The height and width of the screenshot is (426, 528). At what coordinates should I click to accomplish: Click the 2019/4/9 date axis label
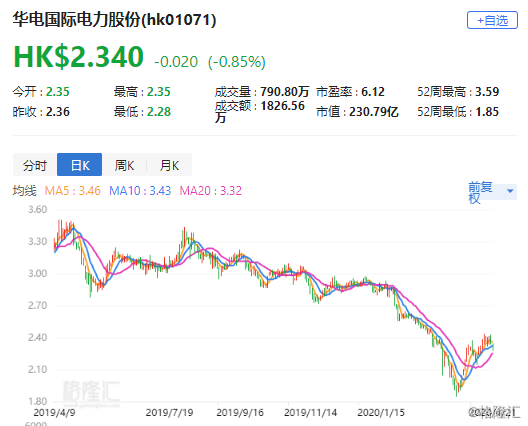tap(54, 413)
